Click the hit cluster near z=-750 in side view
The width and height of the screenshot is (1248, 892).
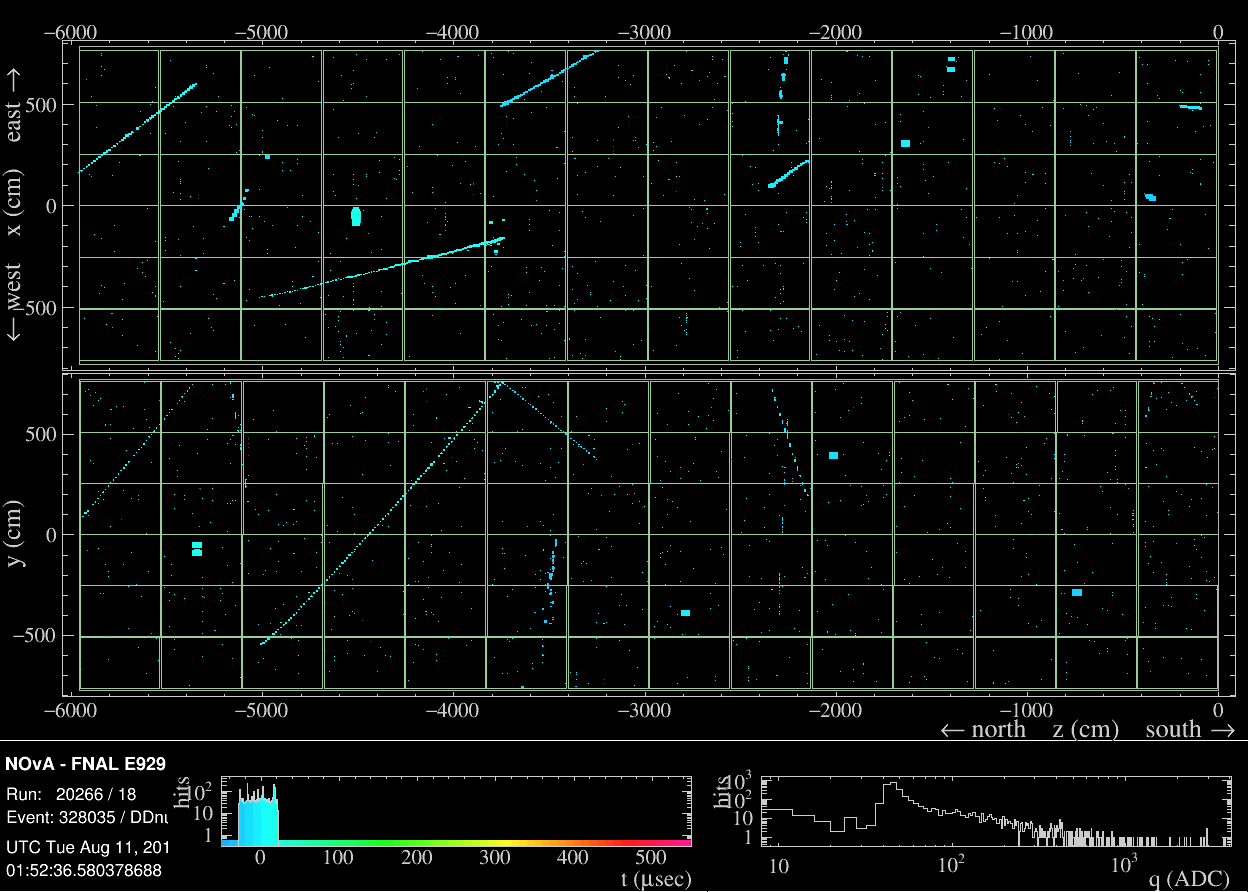click(x=1077, y=592)
